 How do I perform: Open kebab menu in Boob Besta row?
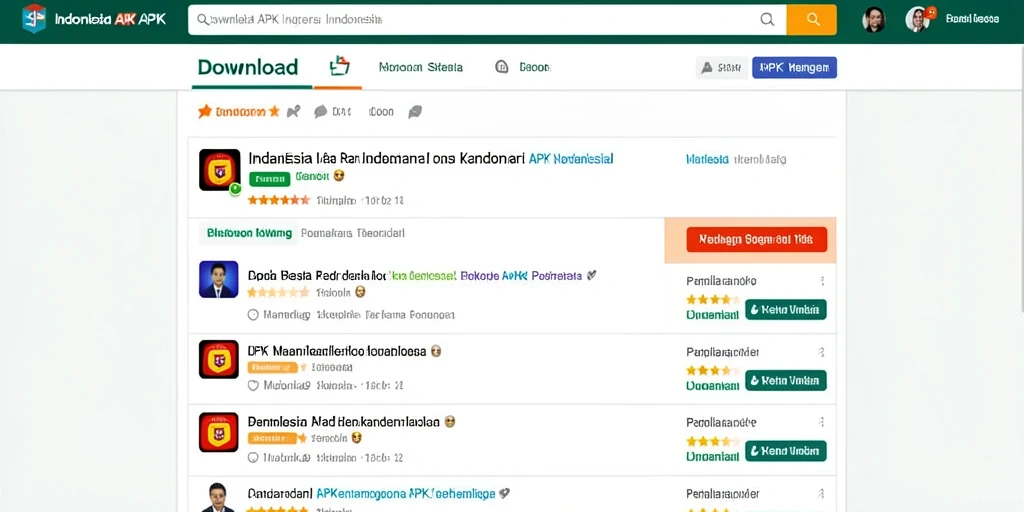click(822, 281)
